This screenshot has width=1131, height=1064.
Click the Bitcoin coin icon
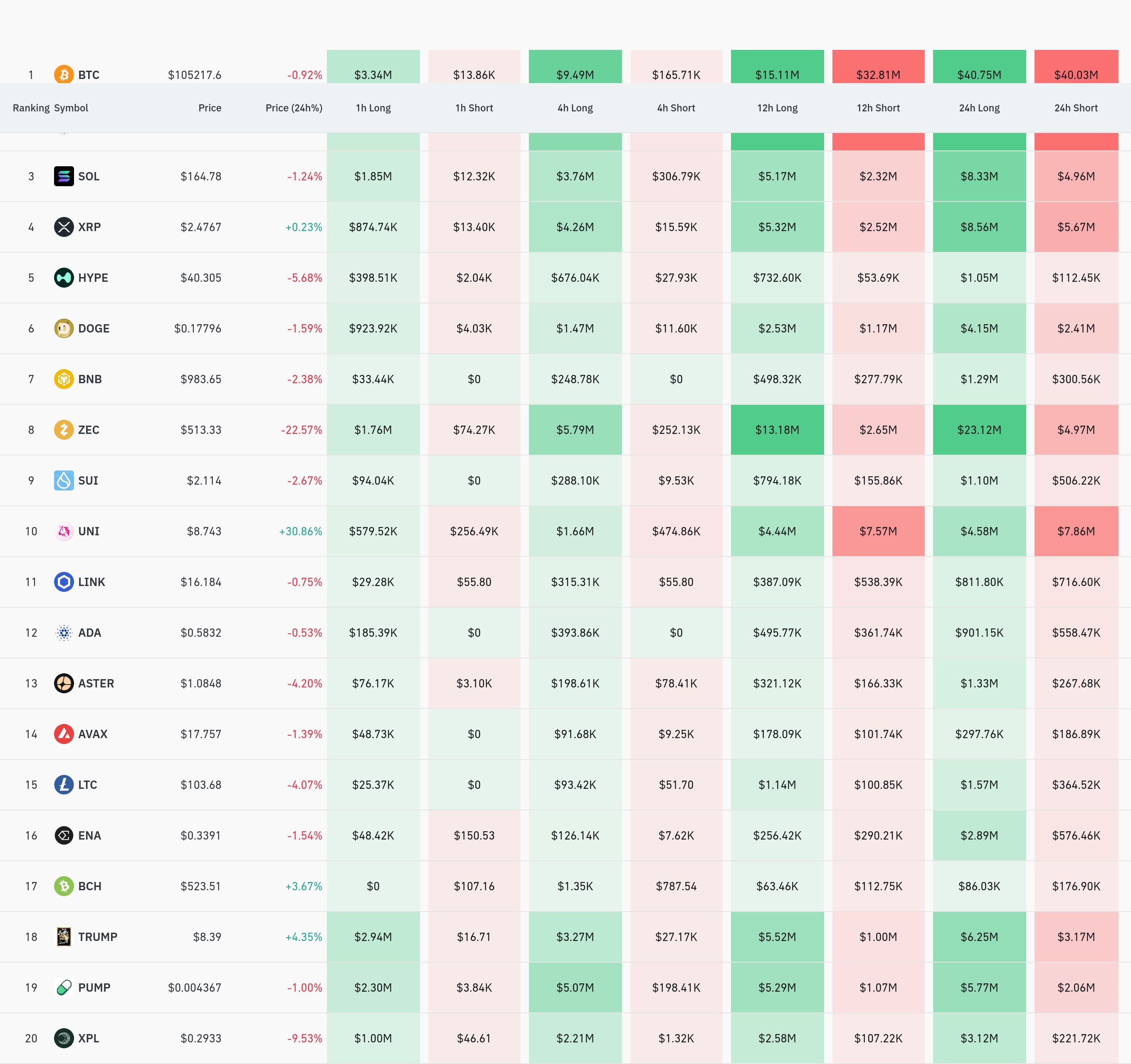tap(64, 74)
